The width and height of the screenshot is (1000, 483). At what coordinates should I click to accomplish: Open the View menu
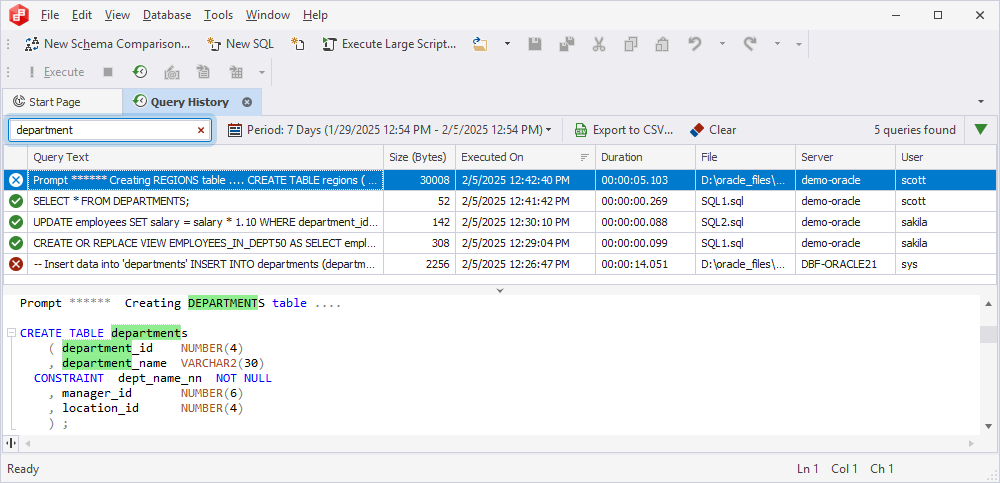[117, 15]
